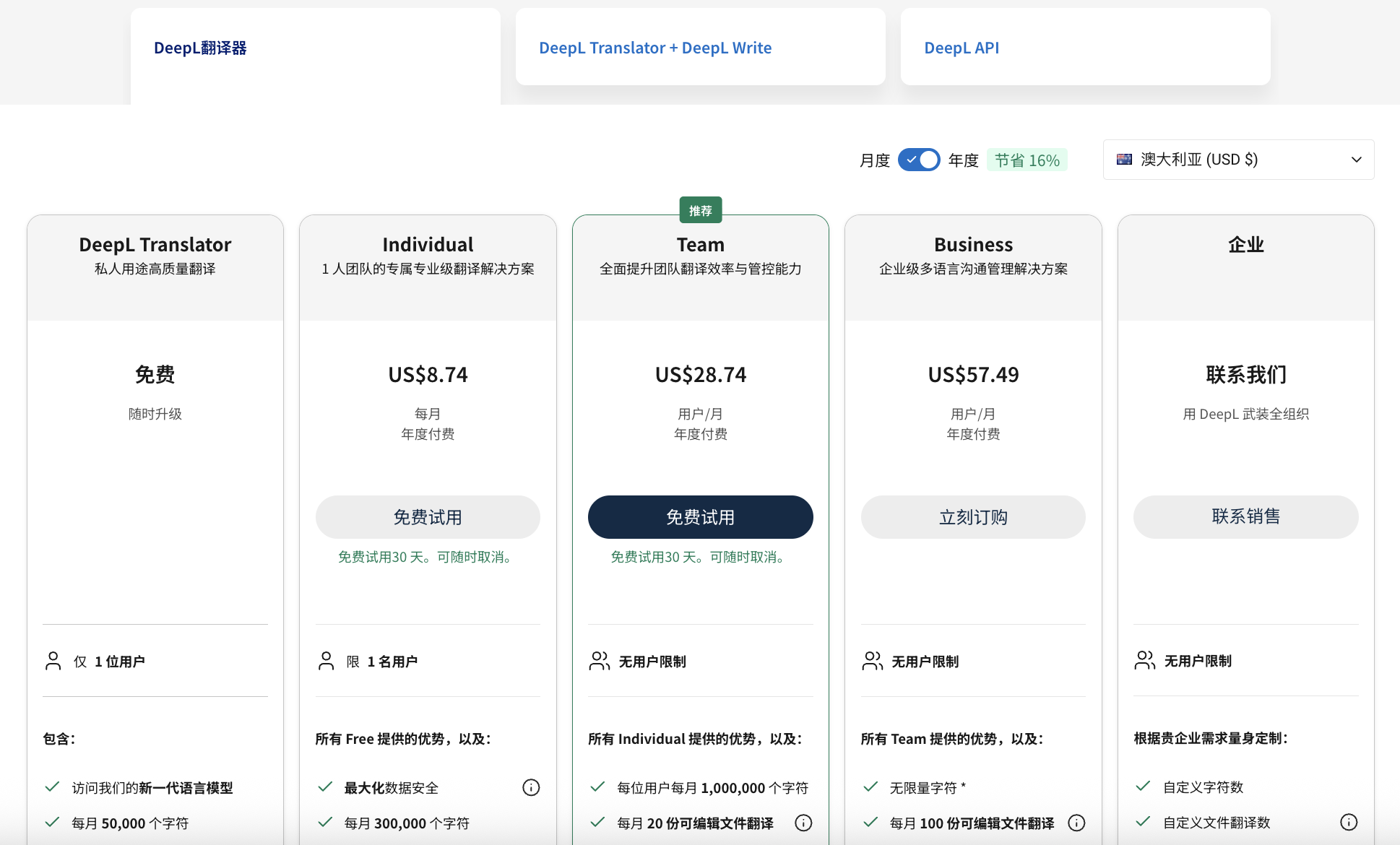Click checkmark beside 无限量字符

(x=870, y=786)
